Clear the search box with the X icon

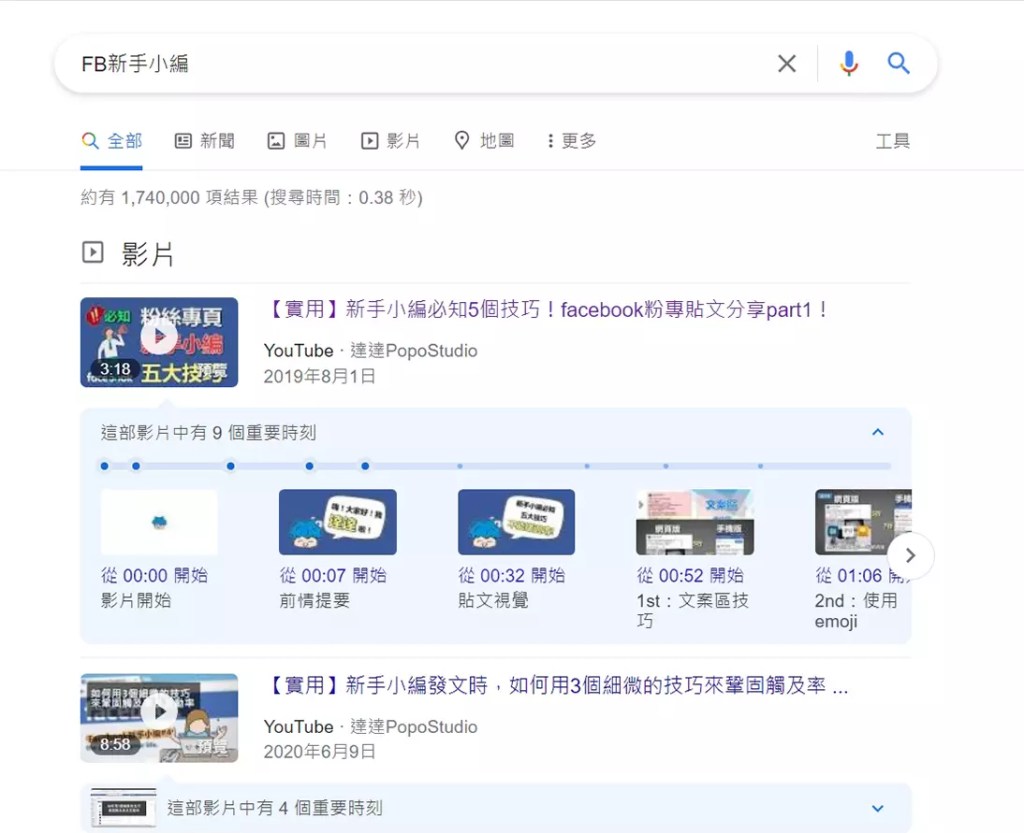(x=787, y=64)
